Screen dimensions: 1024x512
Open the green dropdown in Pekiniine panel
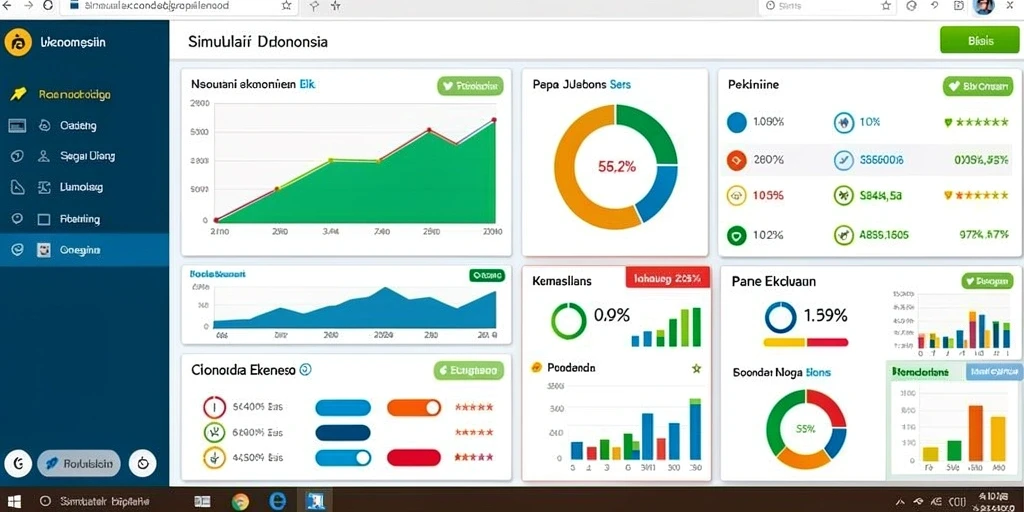982,86
